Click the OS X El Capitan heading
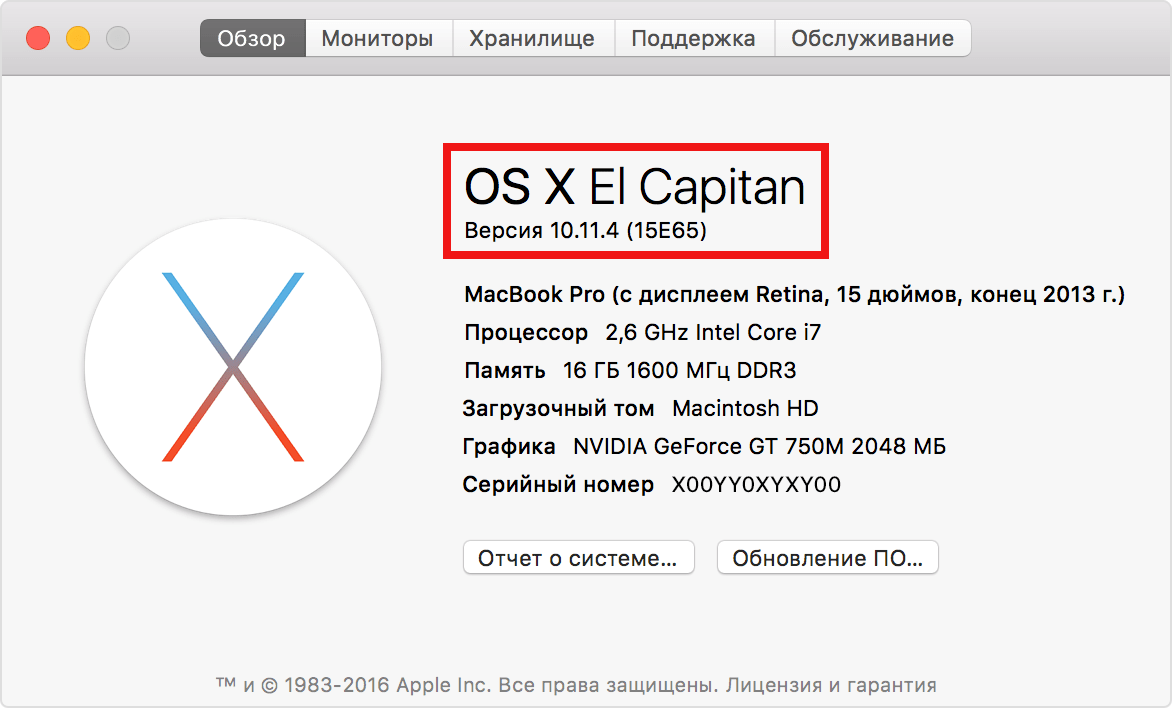 tap(635, 187)
